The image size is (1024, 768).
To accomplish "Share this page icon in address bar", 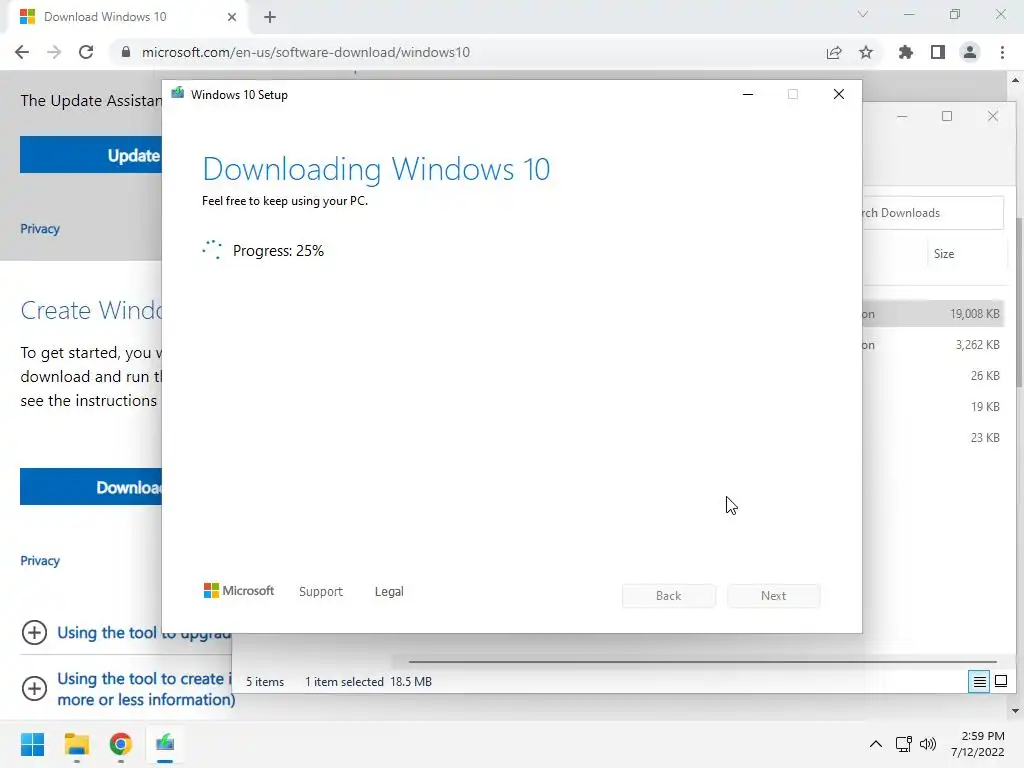I will [x=834, y=52].
